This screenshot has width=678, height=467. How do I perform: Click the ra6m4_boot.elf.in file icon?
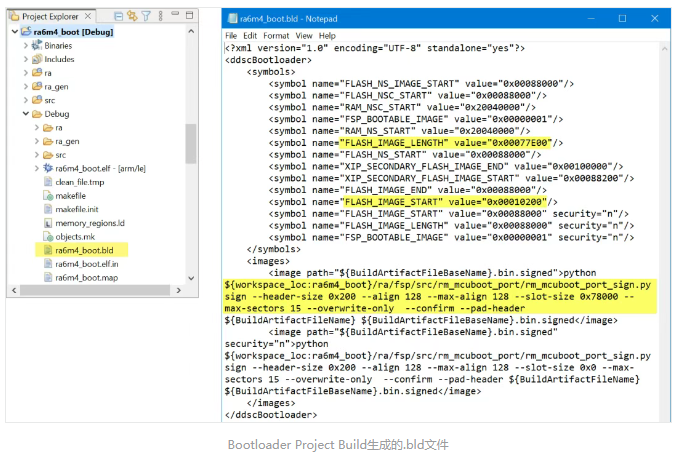pos(48,264)
